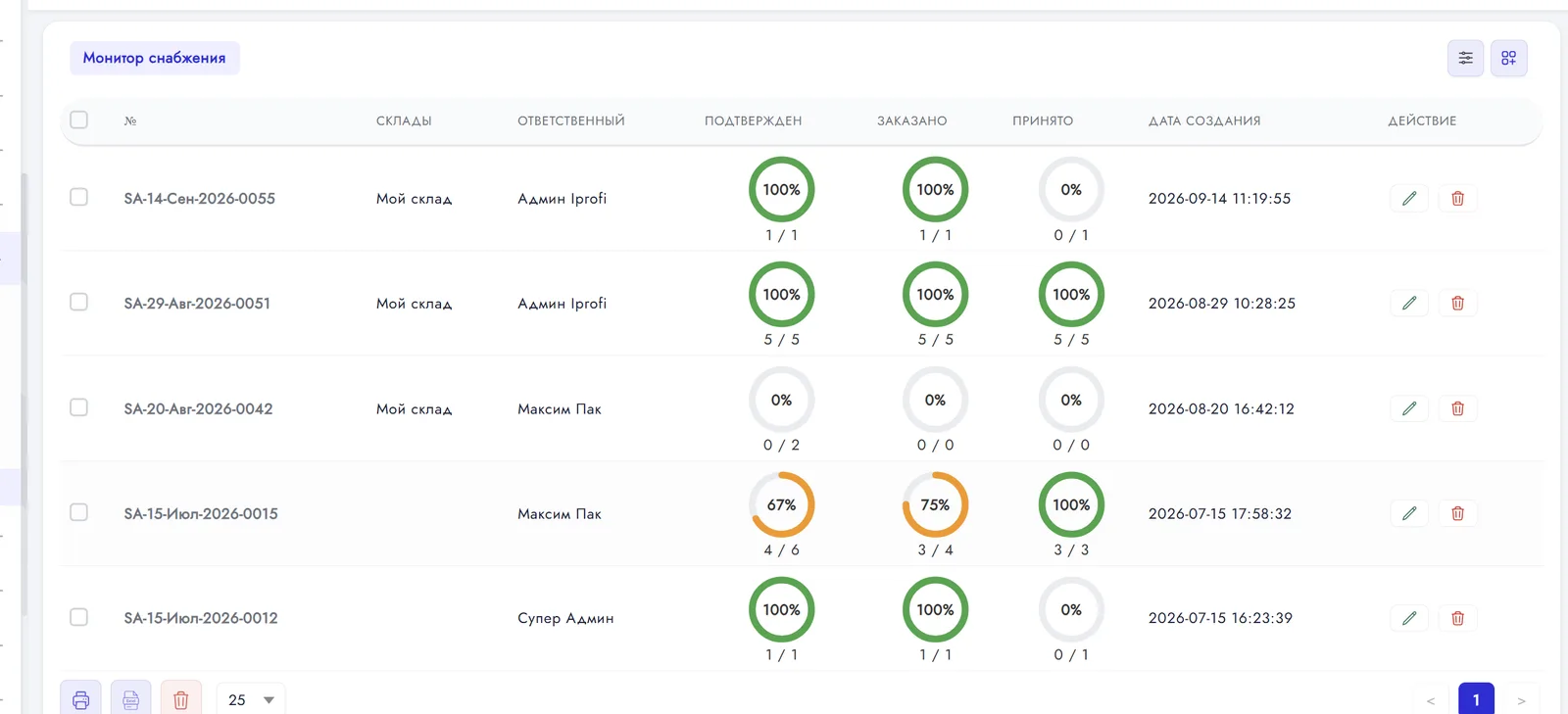The height and width of the screenshot is (714, 1568).
Task: Check the box for SA-14-Сен-2026-0055
Action: click(79, 197)
